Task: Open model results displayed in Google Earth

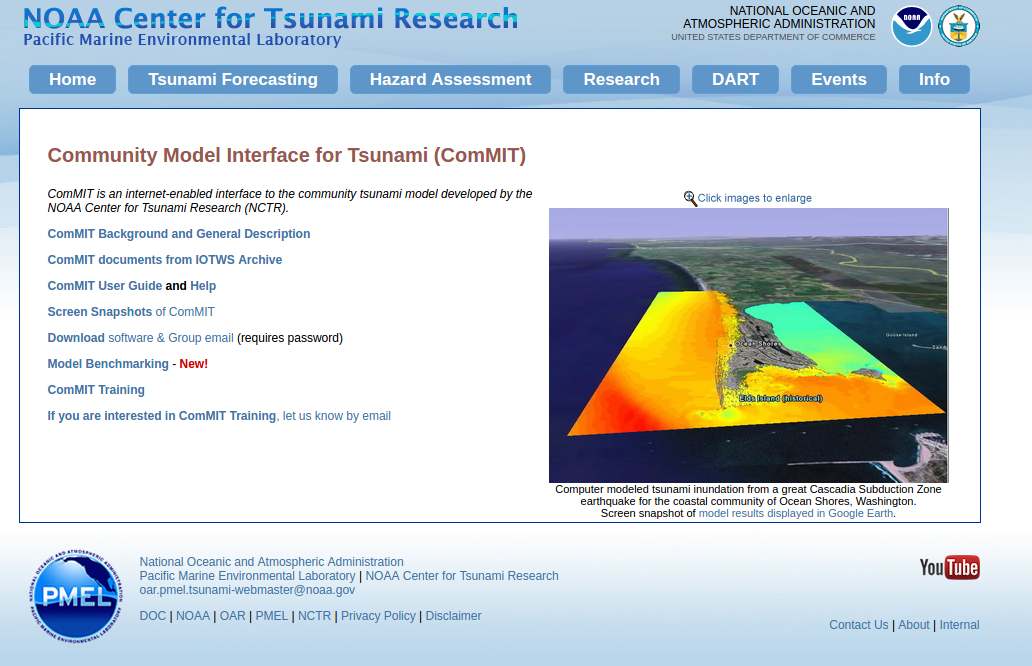Action: point(796,513)
